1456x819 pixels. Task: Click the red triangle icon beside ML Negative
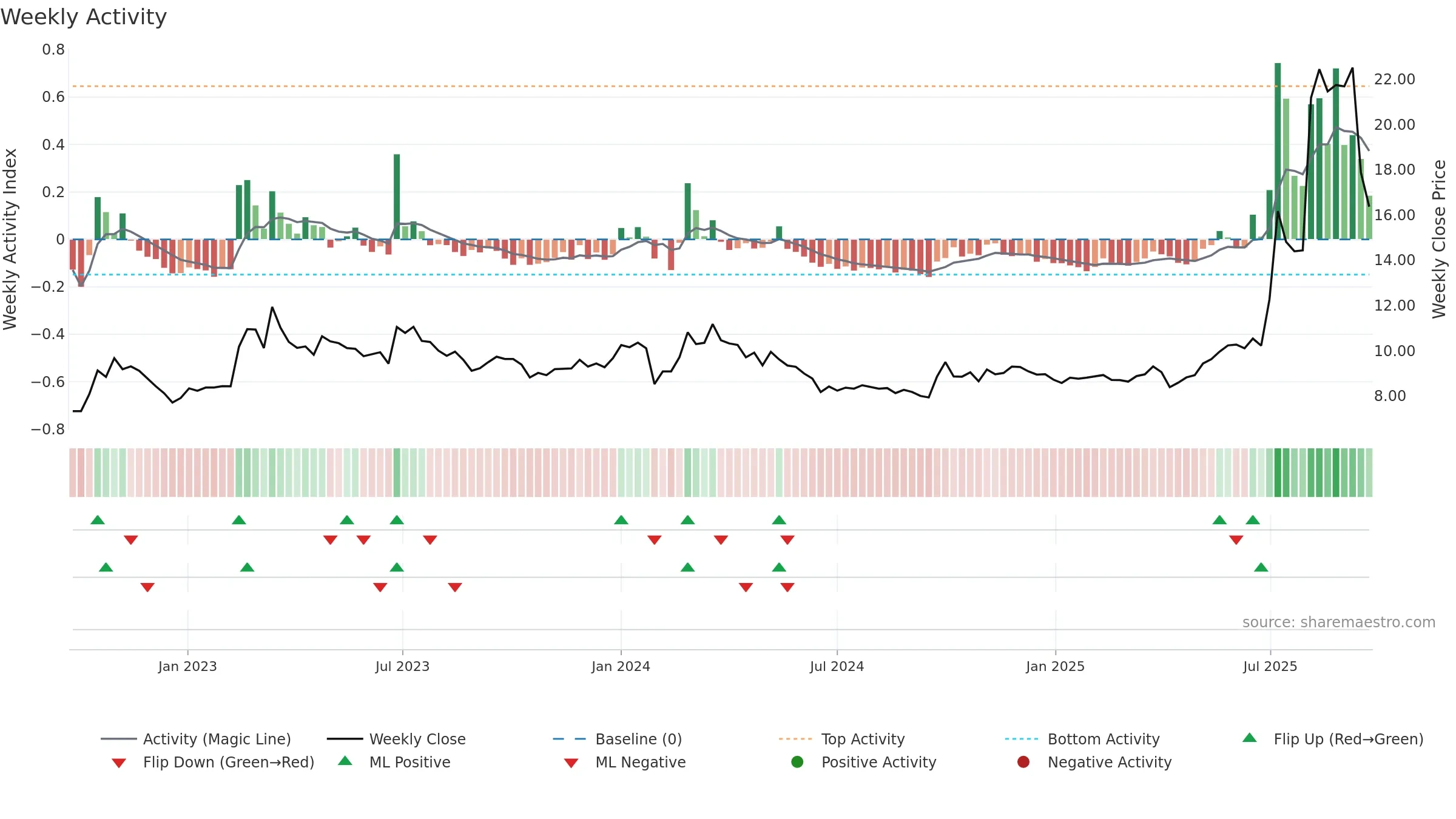click(571, 763)
